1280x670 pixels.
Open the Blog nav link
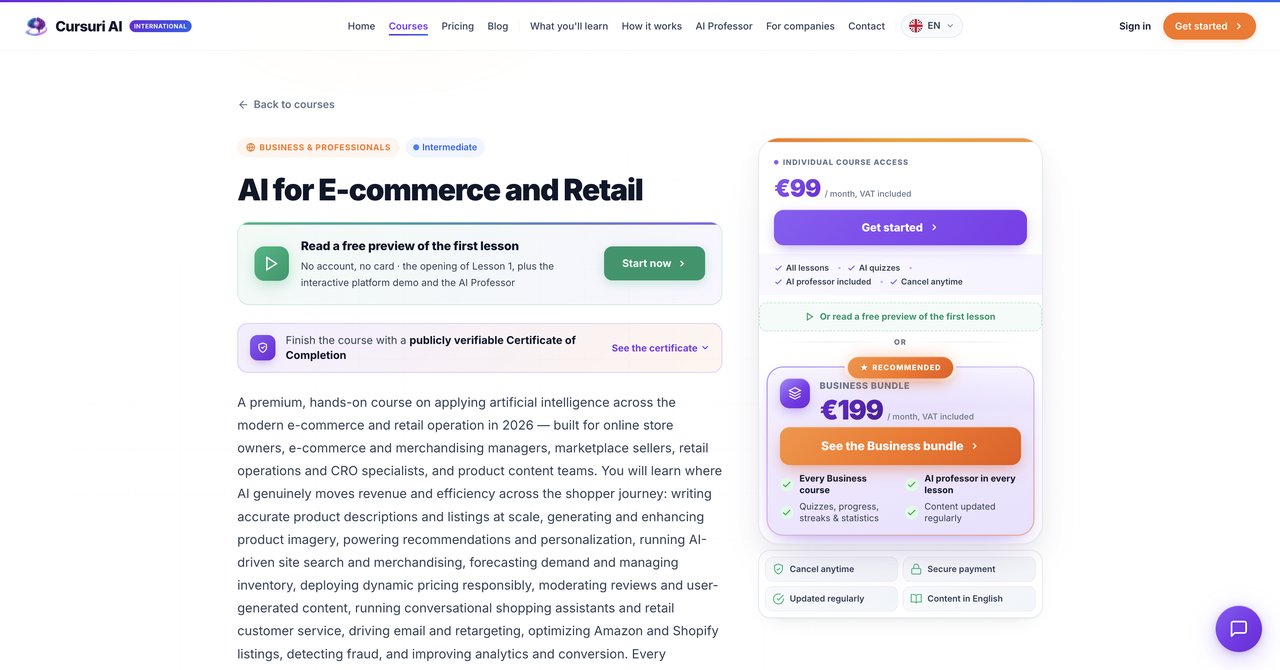point(498,26)
